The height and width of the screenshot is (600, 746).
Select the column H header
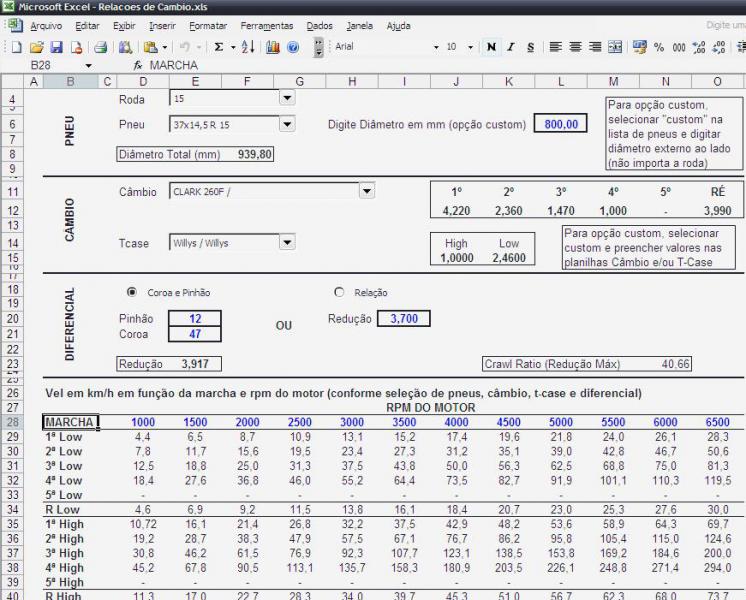[x=352, y=81]
